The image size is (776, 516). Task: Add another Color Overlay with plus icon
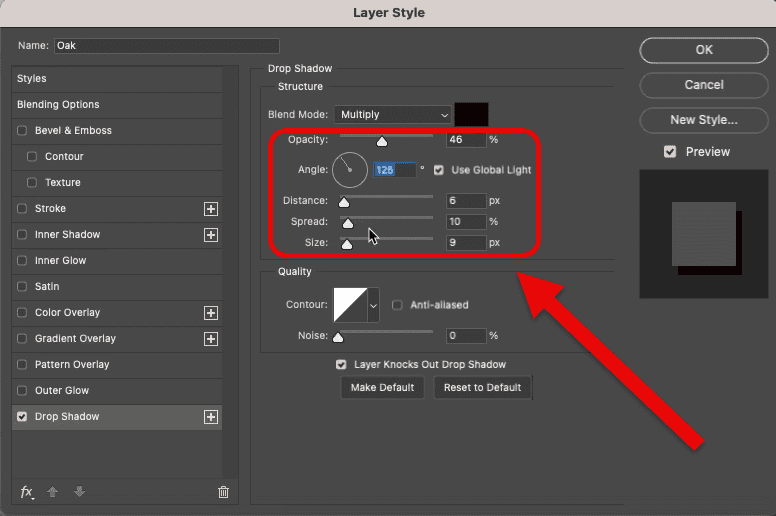coord(211,313)
